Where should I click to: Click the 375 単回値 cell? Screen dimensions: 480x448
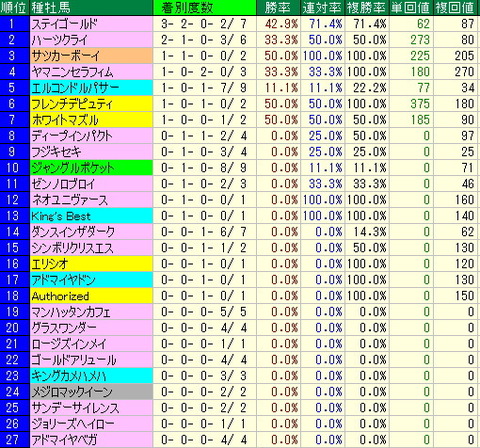pyautogui.click(x=411, y=104)
